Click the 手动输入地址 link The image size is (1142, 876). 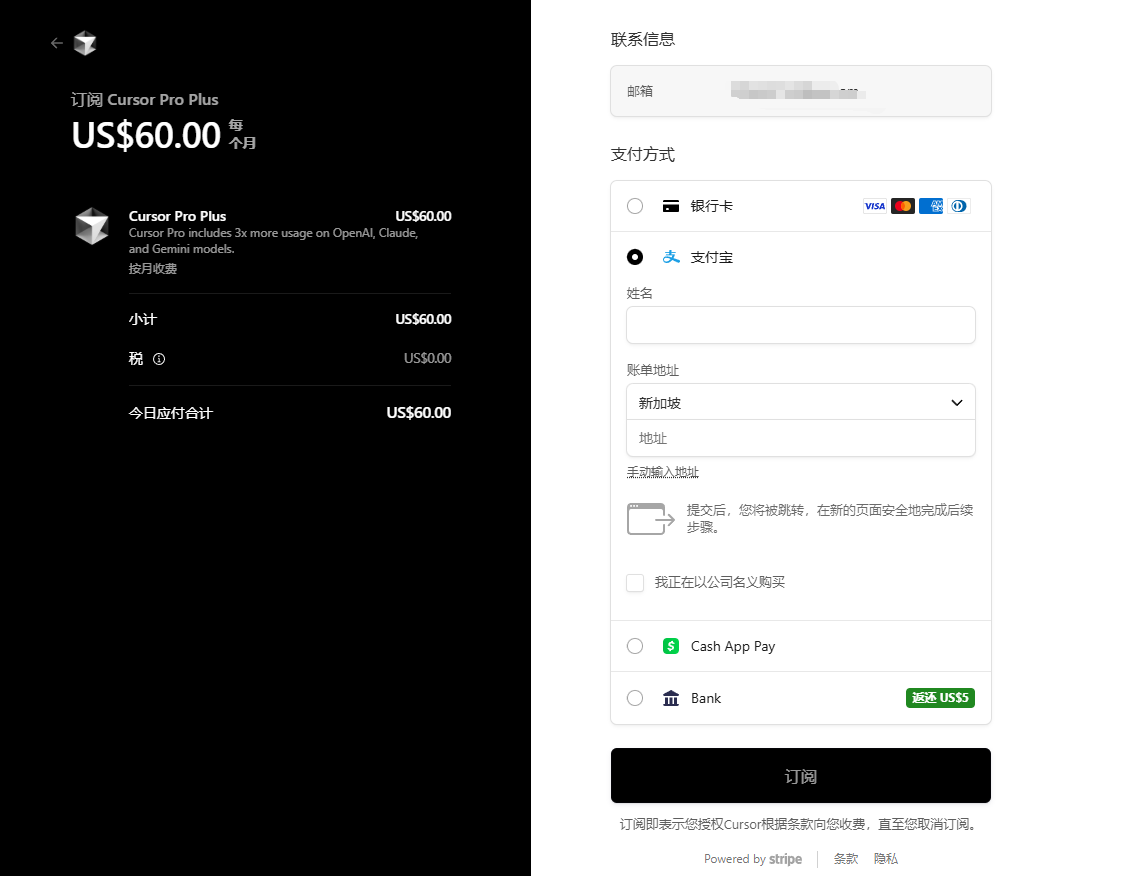[663, 472]
